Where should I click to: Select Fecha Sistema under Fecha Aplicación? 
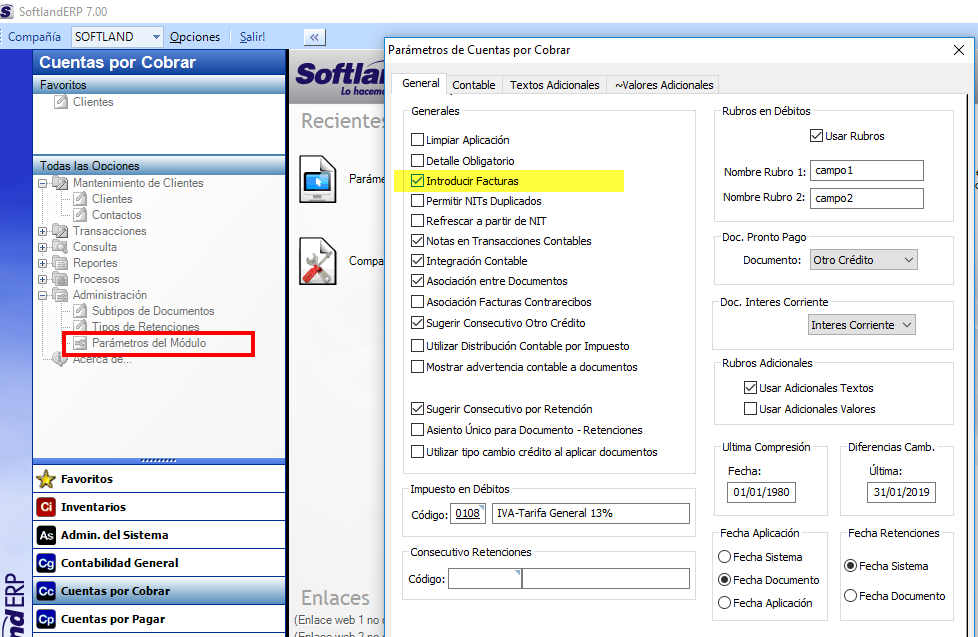(724, 557)
